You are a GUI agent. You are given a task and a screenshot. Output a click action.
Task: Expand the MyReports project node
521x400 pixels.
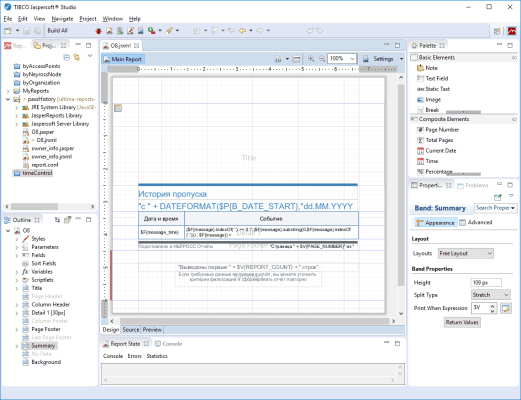[8, 91]
